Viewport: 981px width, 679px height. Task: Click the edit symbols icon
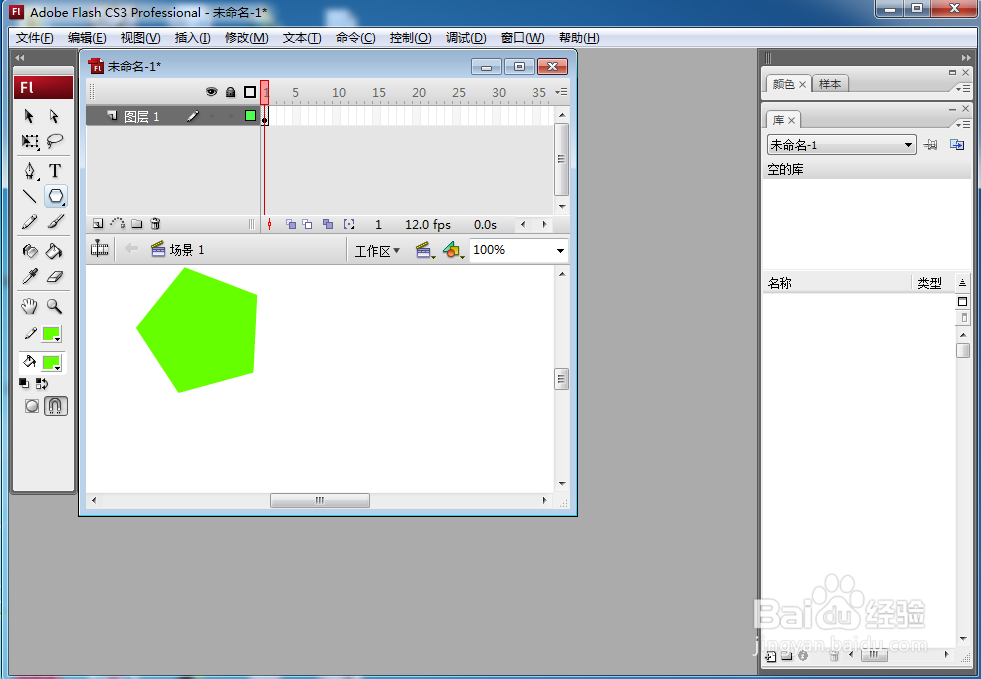point(453,251)
